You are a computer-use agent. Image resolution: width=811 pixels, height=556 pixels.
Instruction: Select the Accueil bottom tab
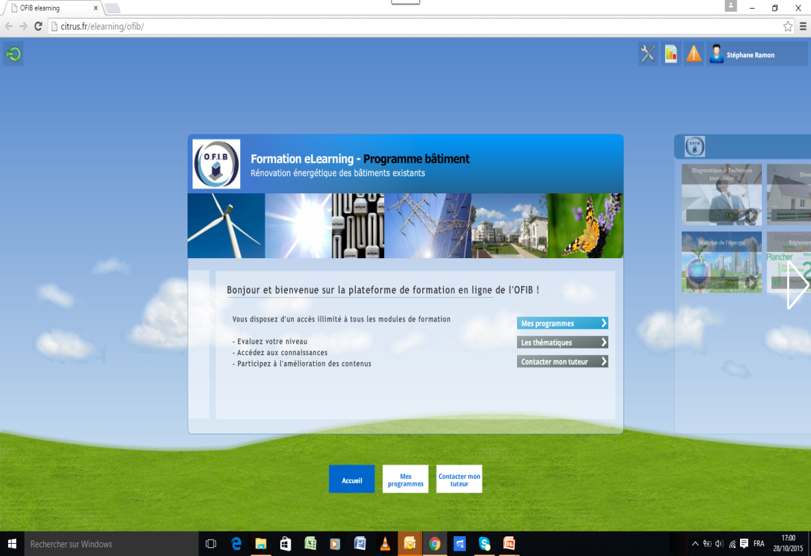(352, 479)
